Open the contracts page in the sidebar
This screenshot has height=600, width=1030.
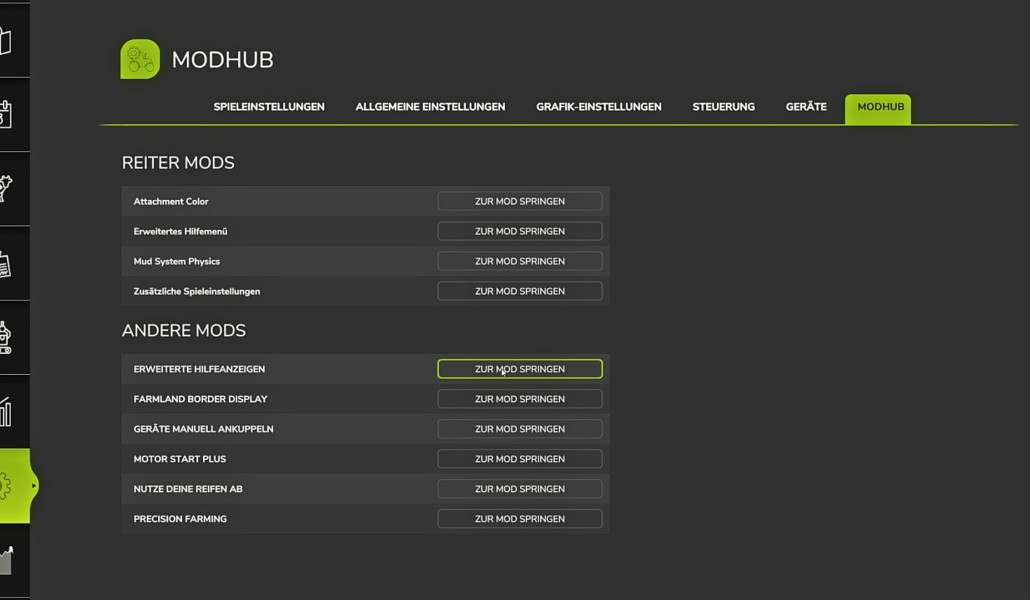[7, 264]
